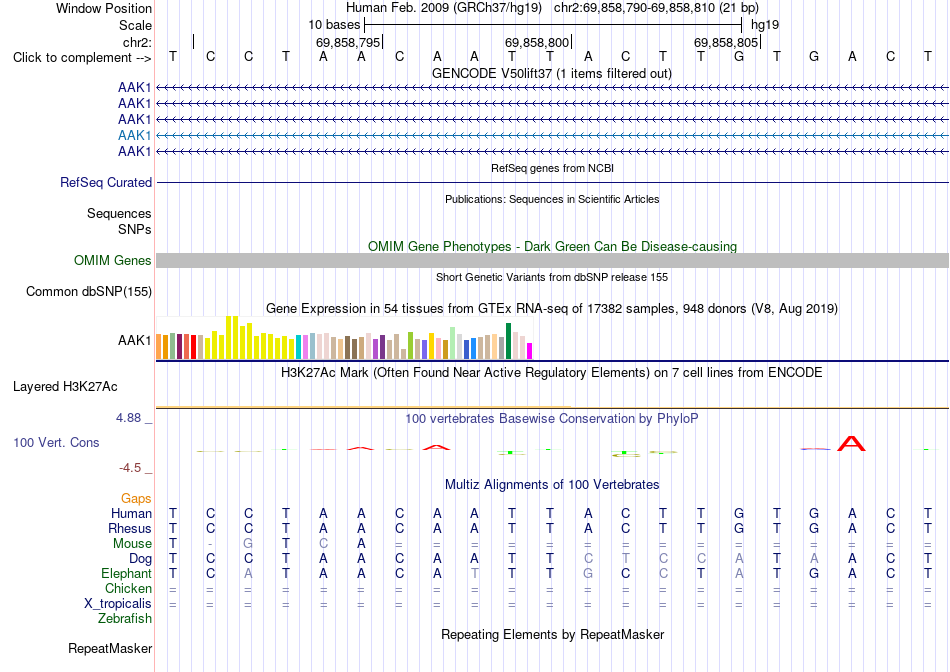Open 'Repeating Elements by RepeatMasker' title
The image size is (950, 672).
coord(552,635)
